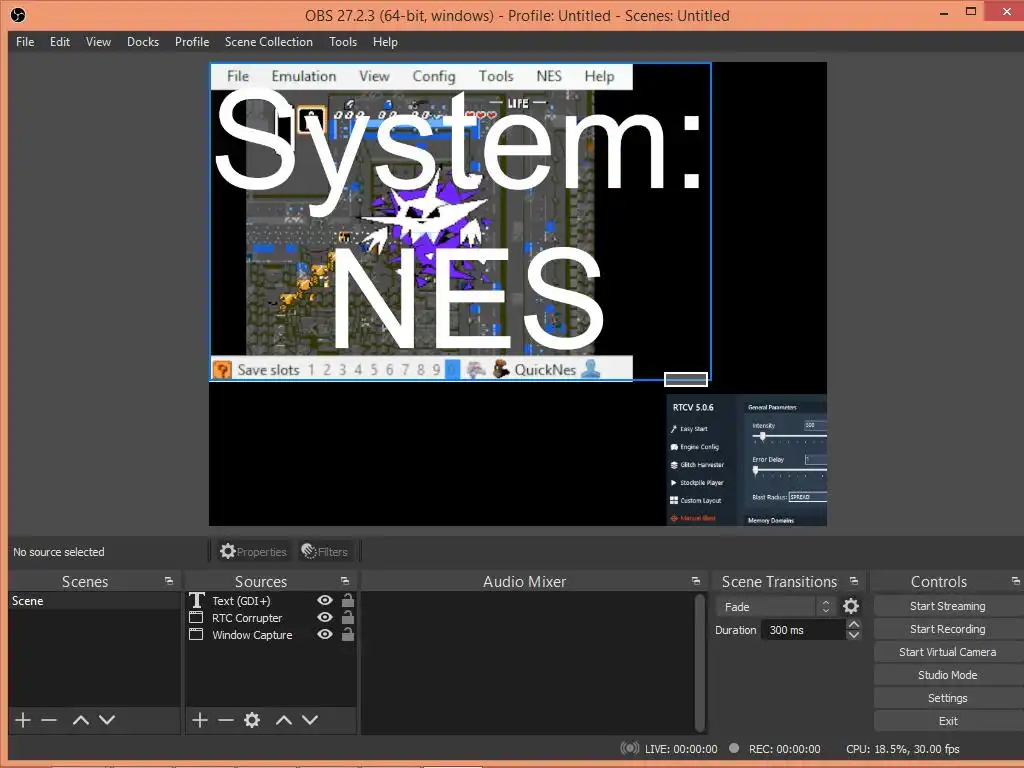Move scene down with arrow icon
1024x768 pixels.
click(x=107, y=720)
